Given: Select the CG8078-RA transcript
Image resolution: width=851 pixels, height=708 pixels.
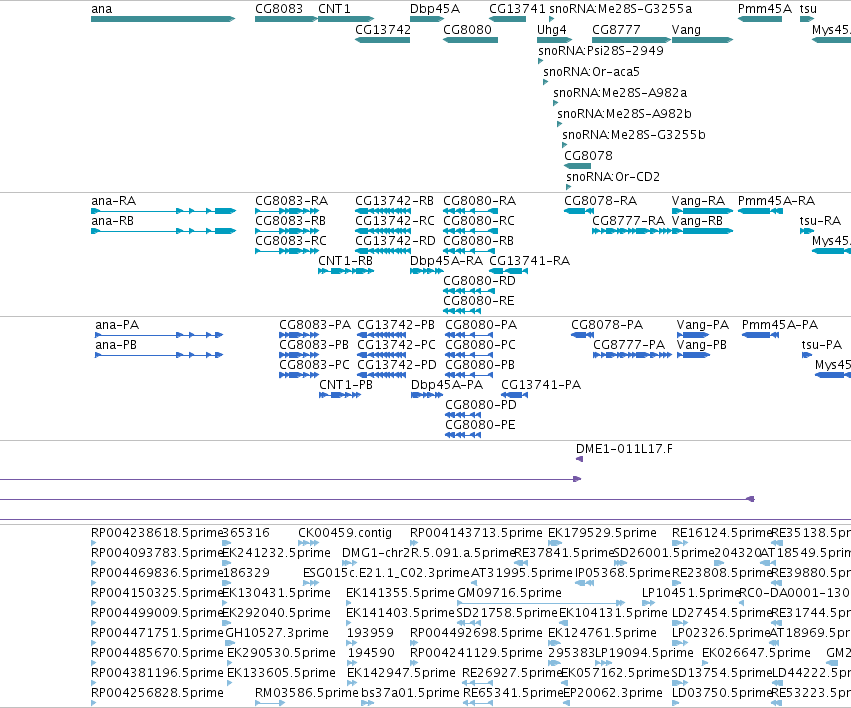Looking at the screenshot, I should tap(579, 211).
